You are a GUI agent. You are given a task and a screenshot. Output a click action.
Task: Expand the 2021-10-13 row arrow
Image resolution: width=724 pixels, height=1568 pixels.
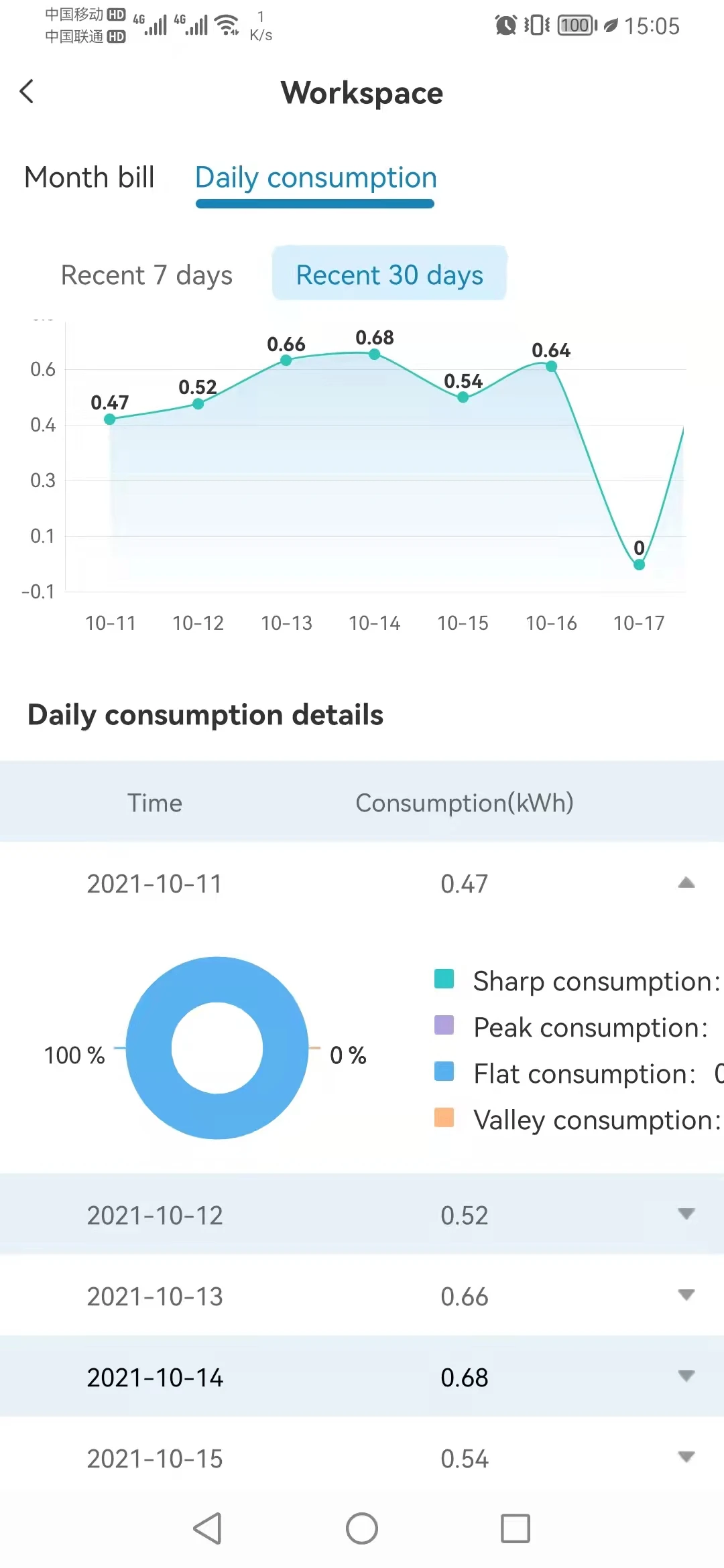(686, 1295)
